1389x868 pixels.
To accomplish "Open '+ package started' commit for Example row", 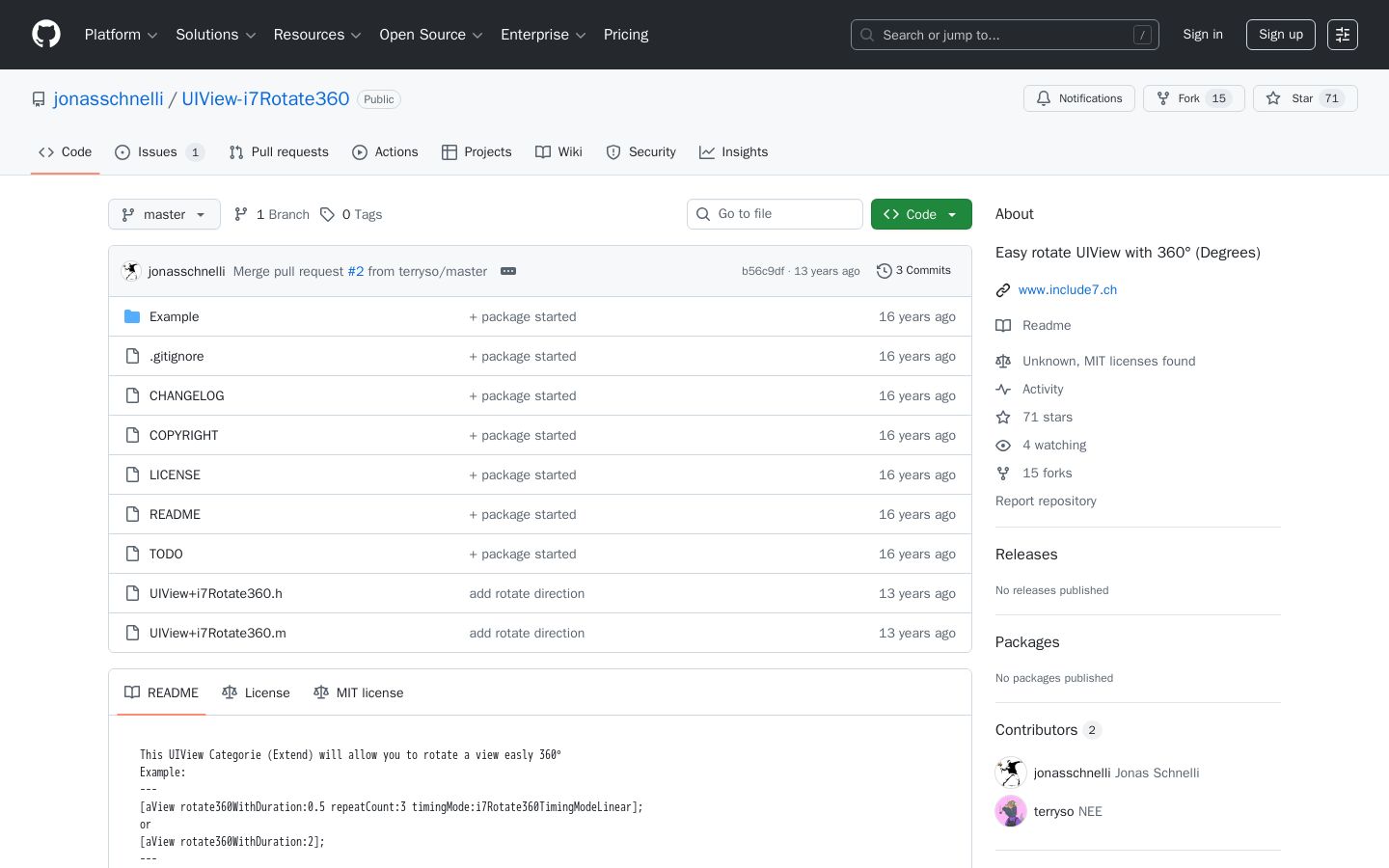I will click(523, 316).
